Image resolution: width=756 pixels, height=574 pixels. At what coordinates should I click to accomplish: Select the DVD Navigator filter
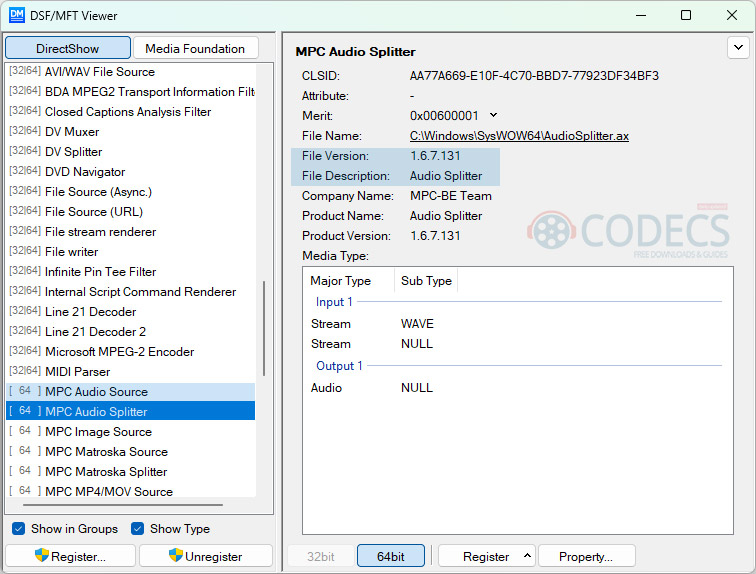point(131,172)
